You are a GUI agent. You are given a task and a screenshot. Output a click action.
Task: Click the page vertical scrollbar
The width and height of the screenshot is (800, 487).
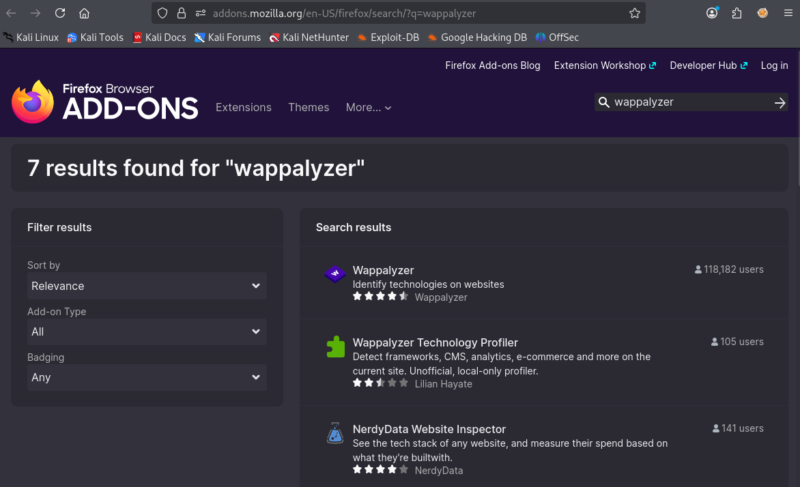coord(797,117)
